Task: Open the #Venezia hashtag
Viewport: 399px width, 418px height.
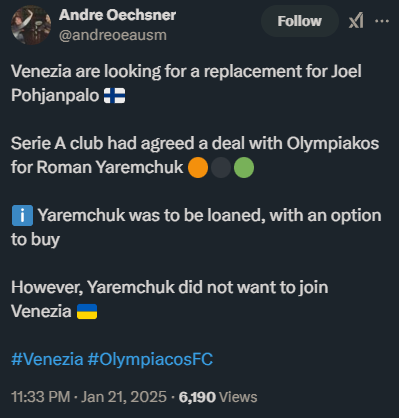Action: tap(47, 359)
